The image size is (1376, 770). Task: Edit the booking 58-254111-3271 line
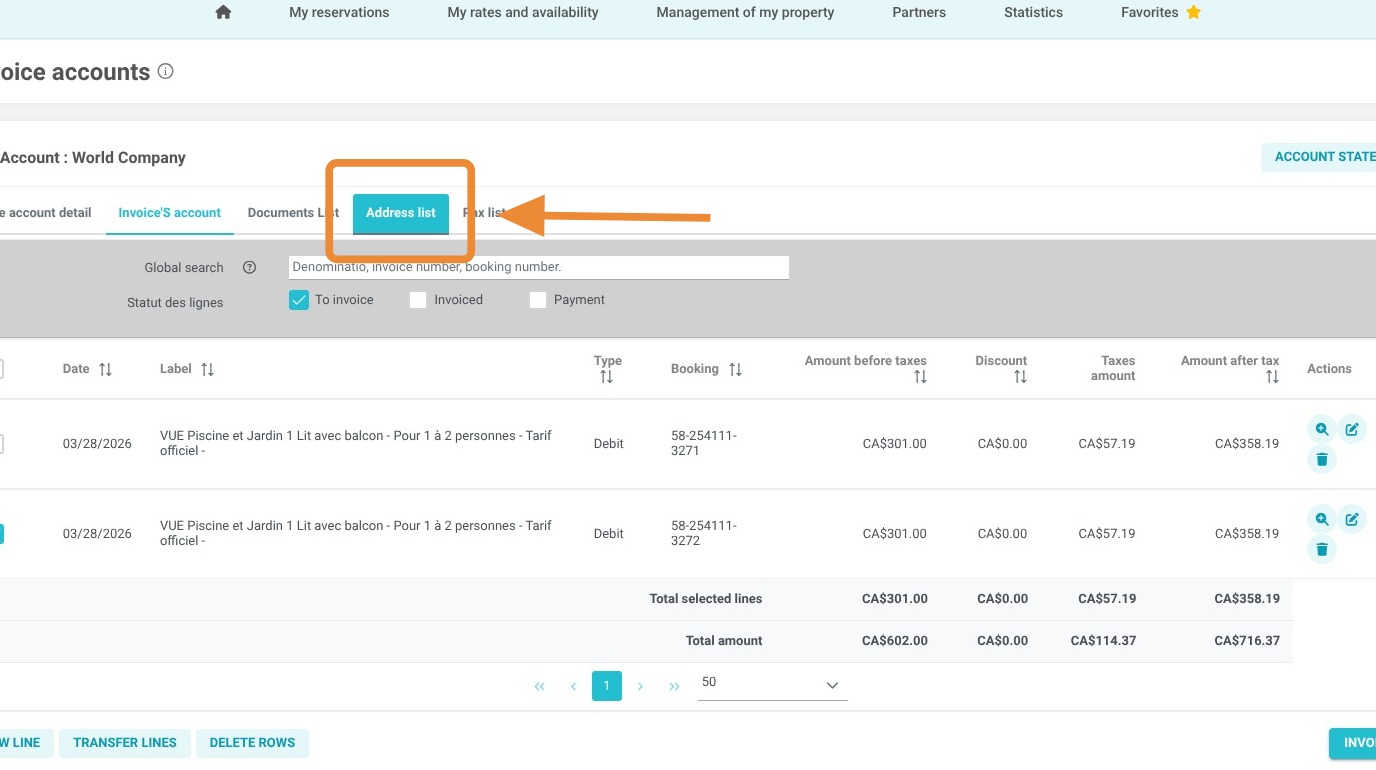point(1352,429)
